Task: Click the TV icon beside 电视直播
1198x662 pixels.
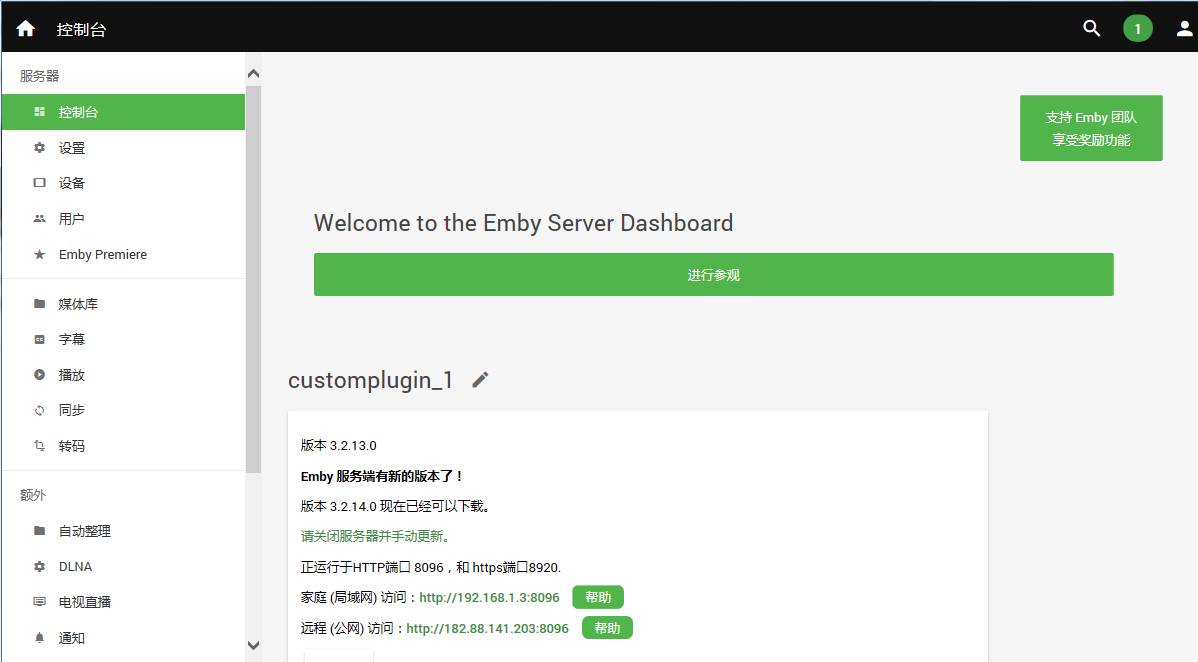Action: tap(40, 602)
